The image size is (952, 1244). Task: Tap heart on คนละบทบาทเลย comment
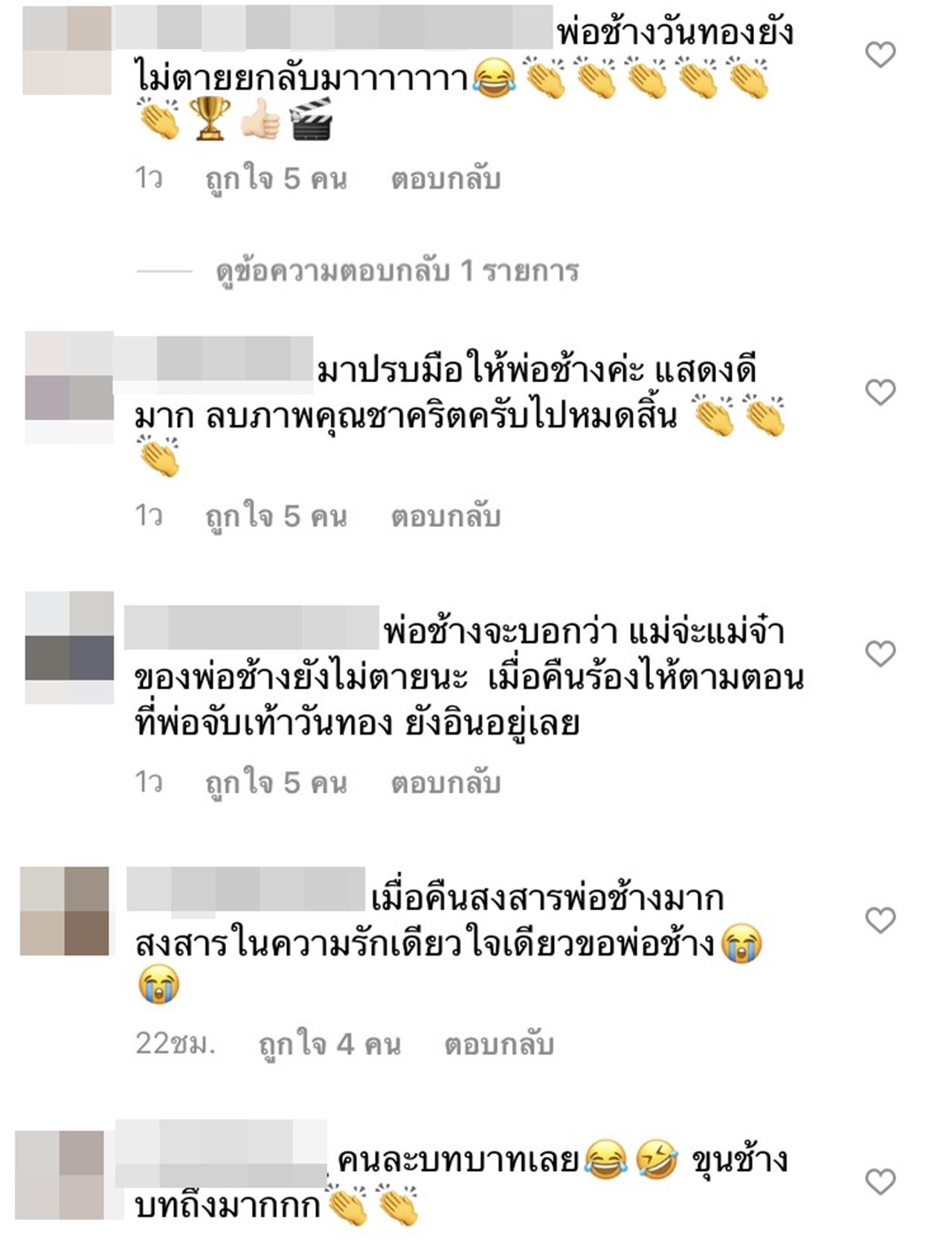pyautogui.click(x=881, y=1182)
